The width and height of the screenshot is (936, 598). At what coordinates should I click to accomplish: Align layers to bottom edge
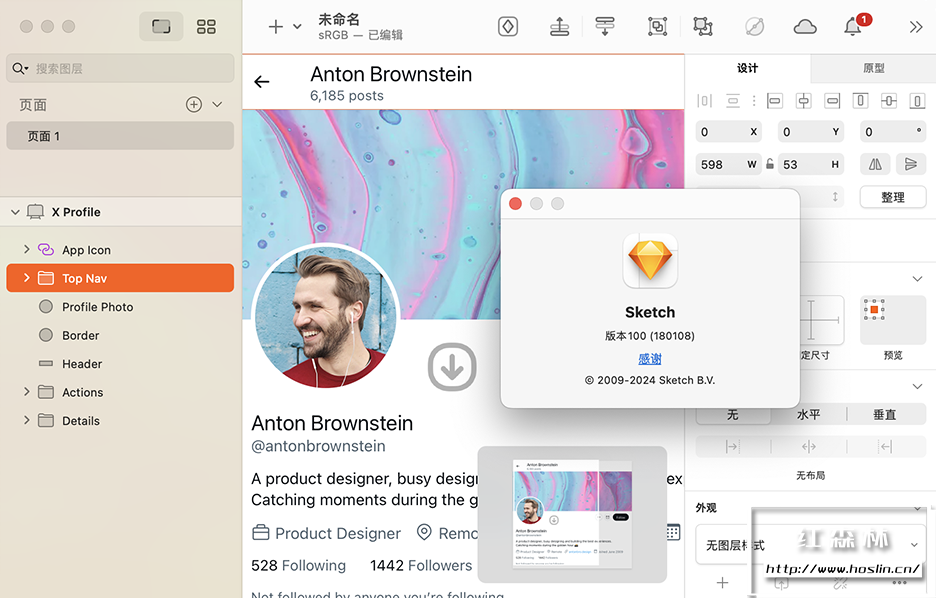917,101
